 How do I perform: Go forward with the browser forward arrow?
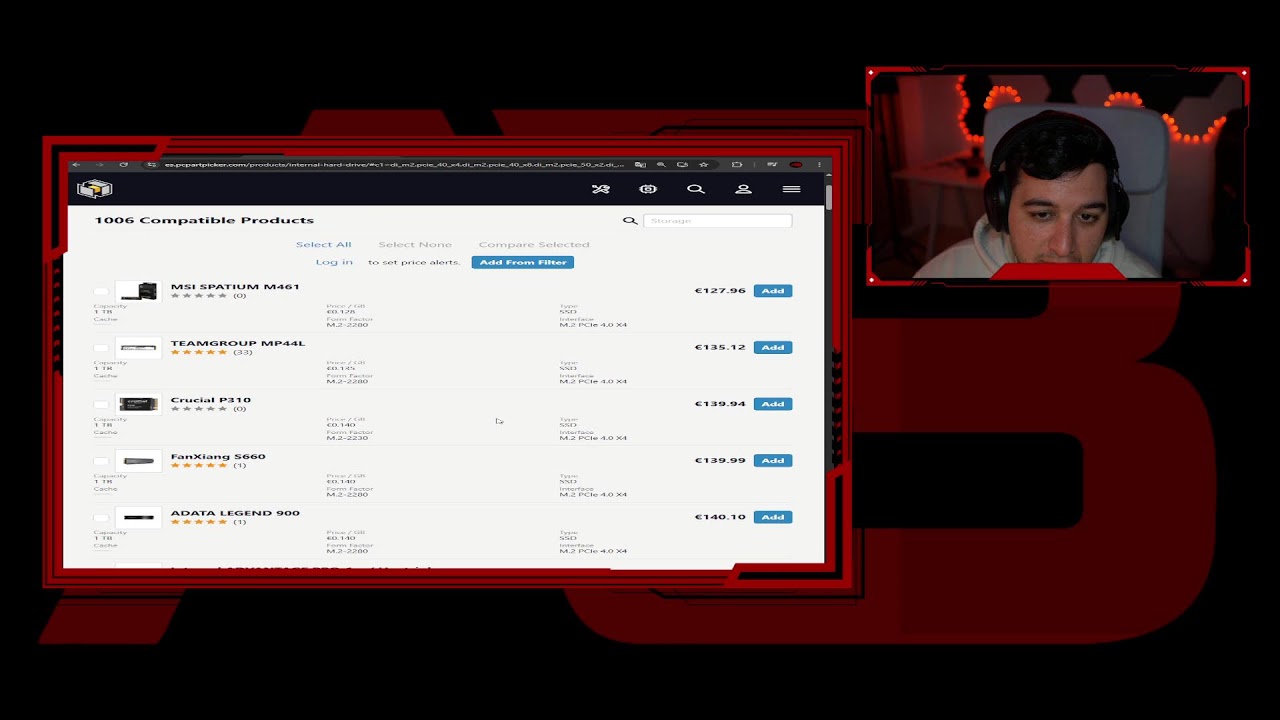pyautogui.click(x=99, y=164)
